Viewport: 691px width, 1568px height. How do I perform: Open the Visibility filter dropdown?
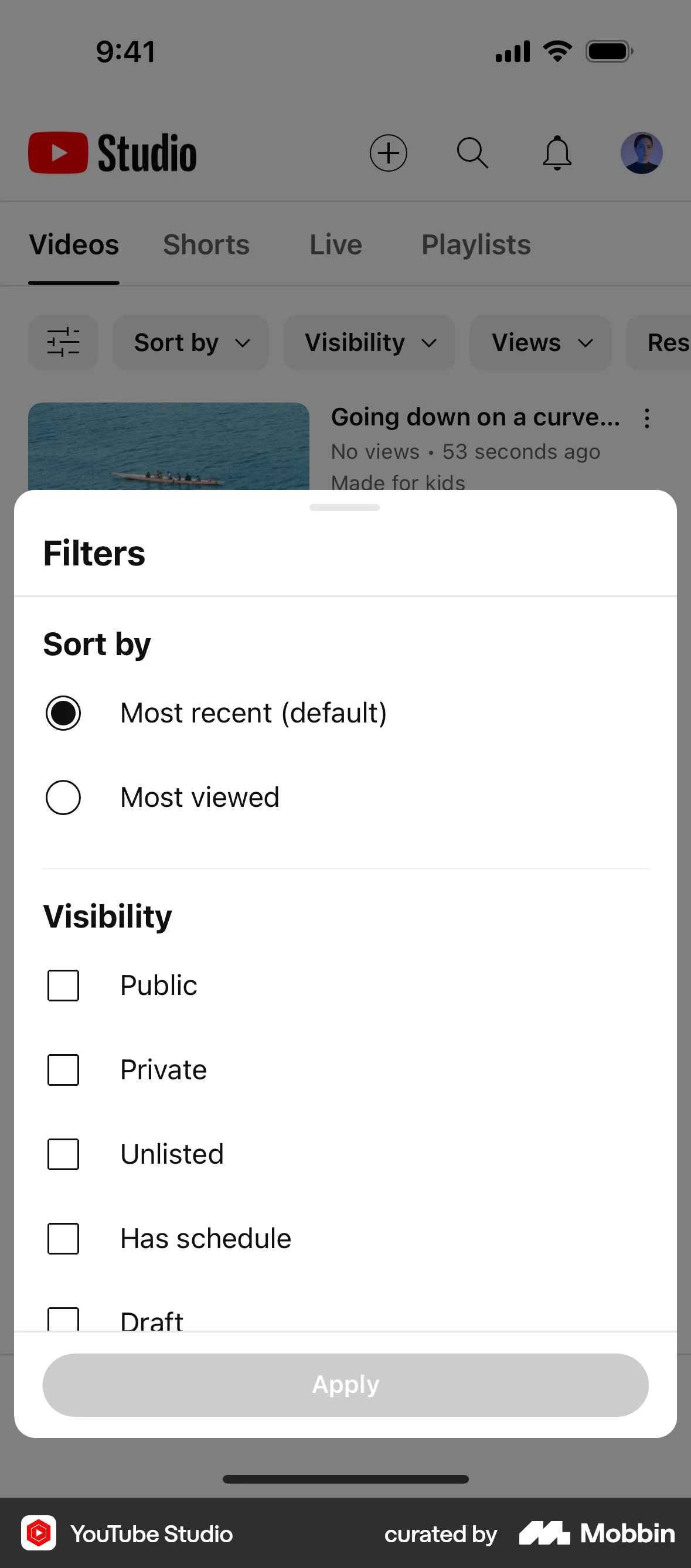pyautogui.click(x=369, y=343)
